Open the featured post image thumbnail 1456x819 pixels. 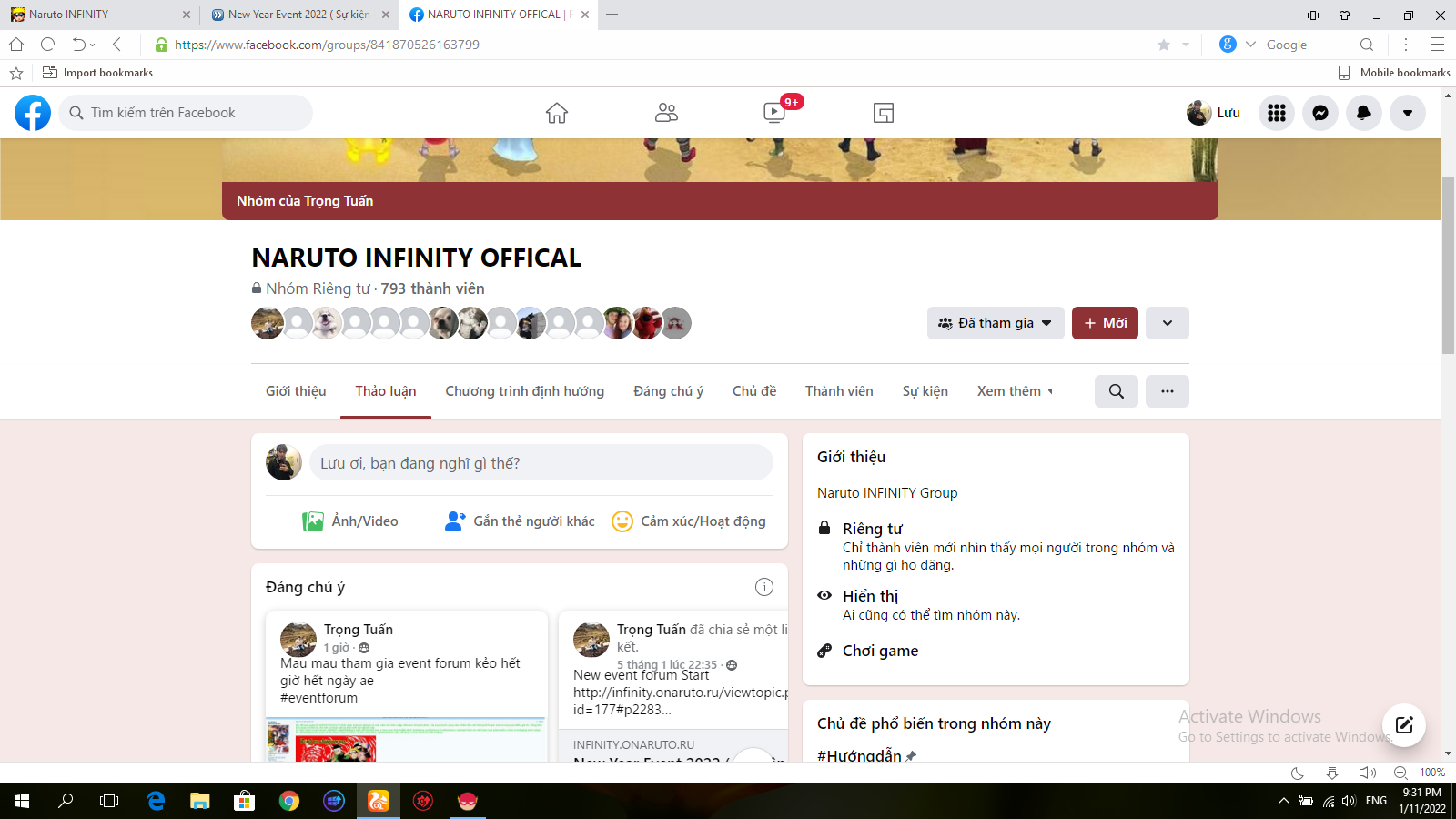[x=407, y=740]
